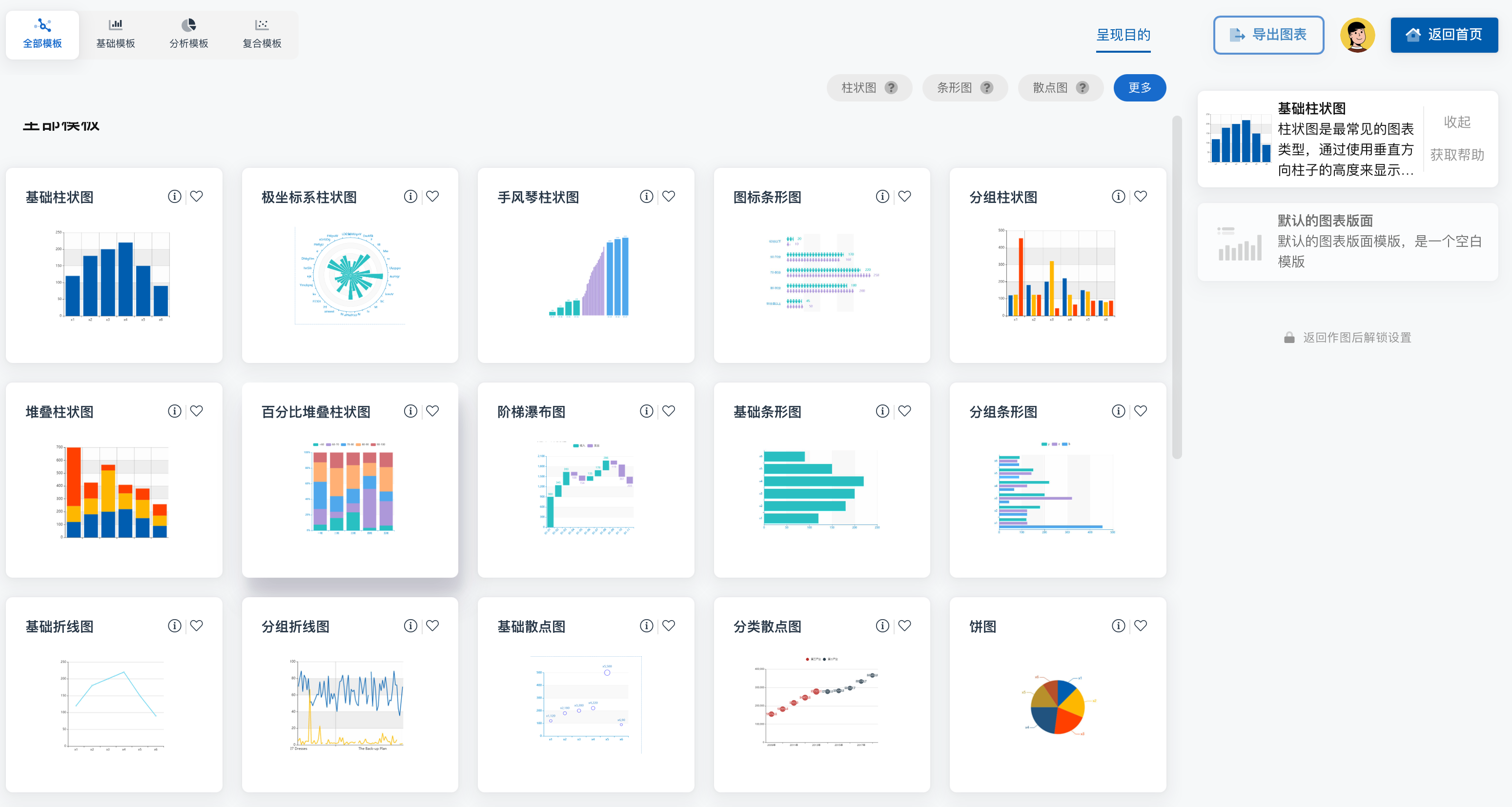Open the 复合模板 category
1512x807 pixels.
point(261,34)
